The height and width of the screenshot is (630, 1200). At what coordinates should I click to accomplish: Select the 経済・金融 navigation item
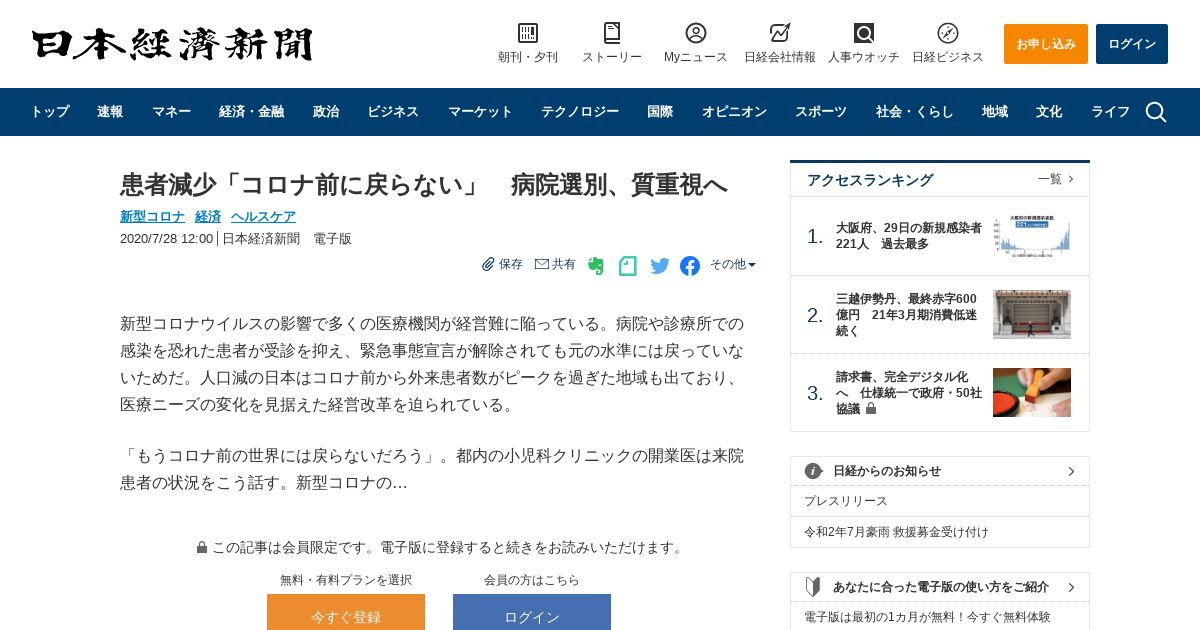click(251, 112)
